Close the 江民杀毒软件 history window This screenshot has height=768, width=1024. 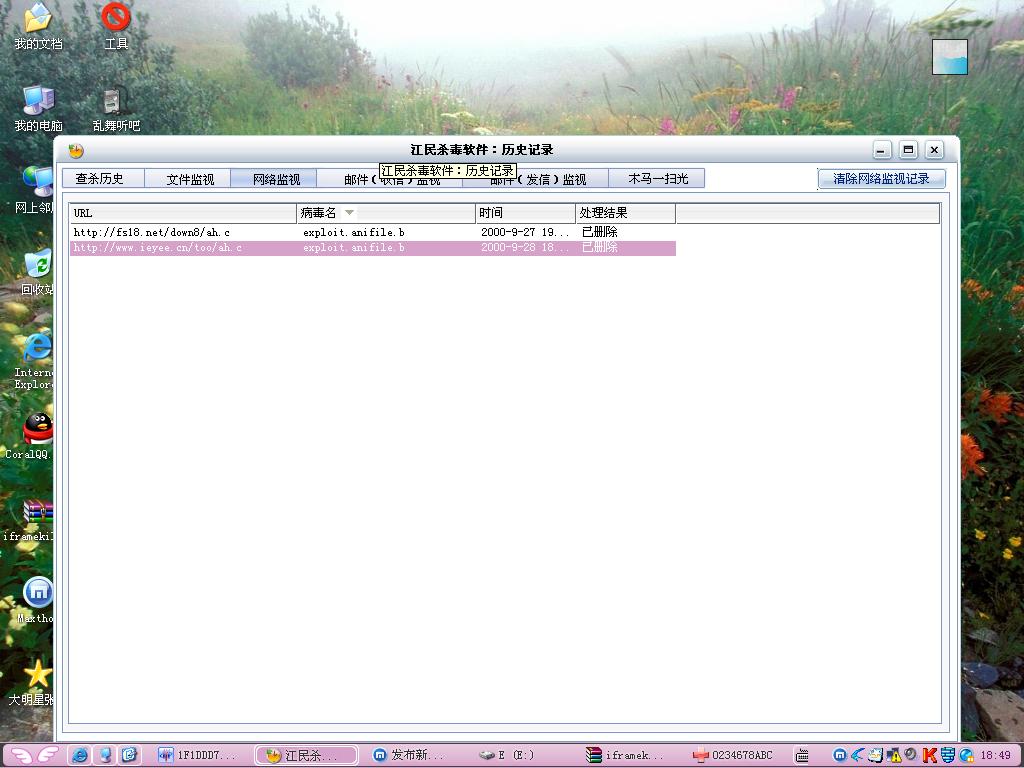[935, 150]
